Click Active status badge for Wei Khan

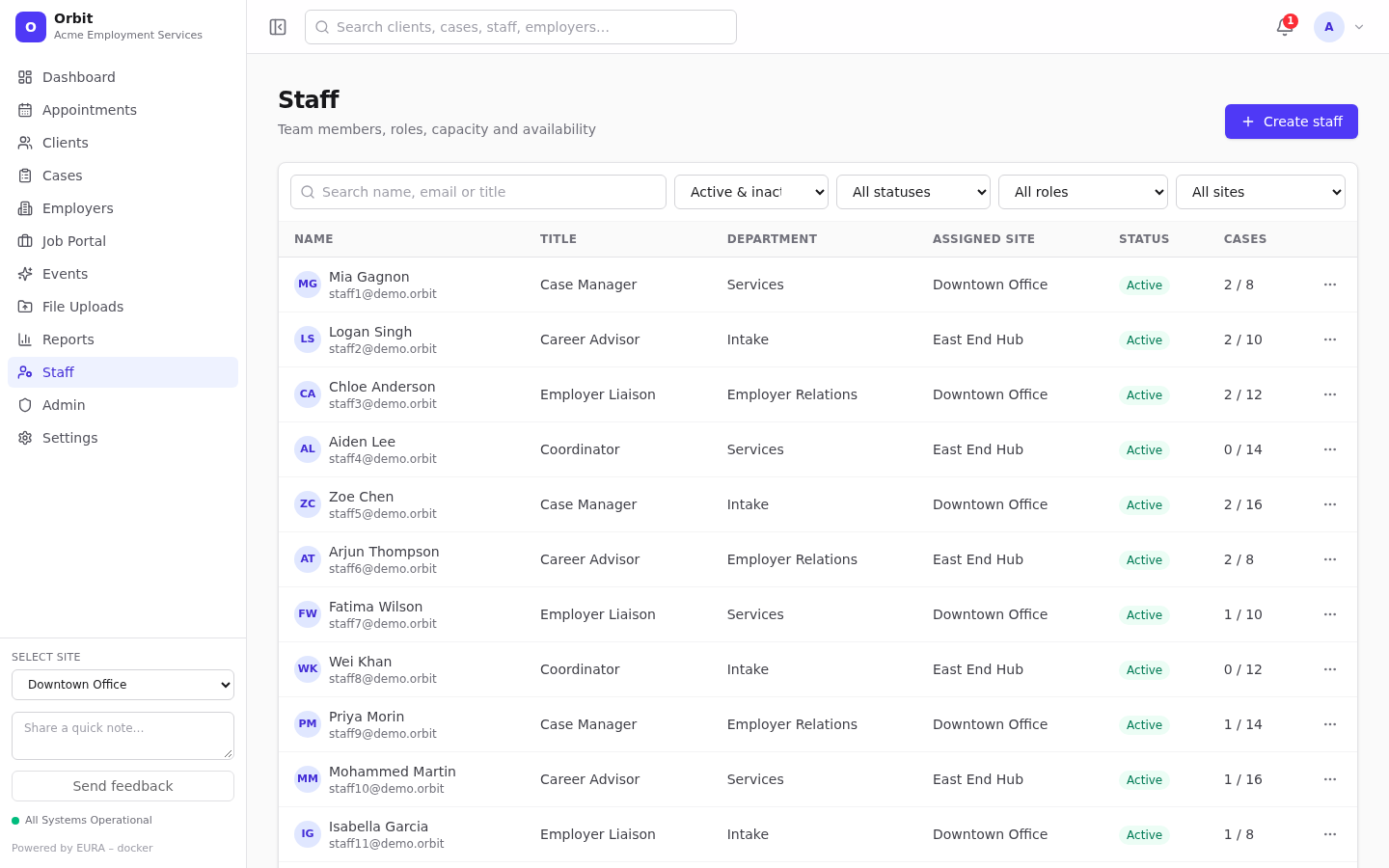point(1144,670)
